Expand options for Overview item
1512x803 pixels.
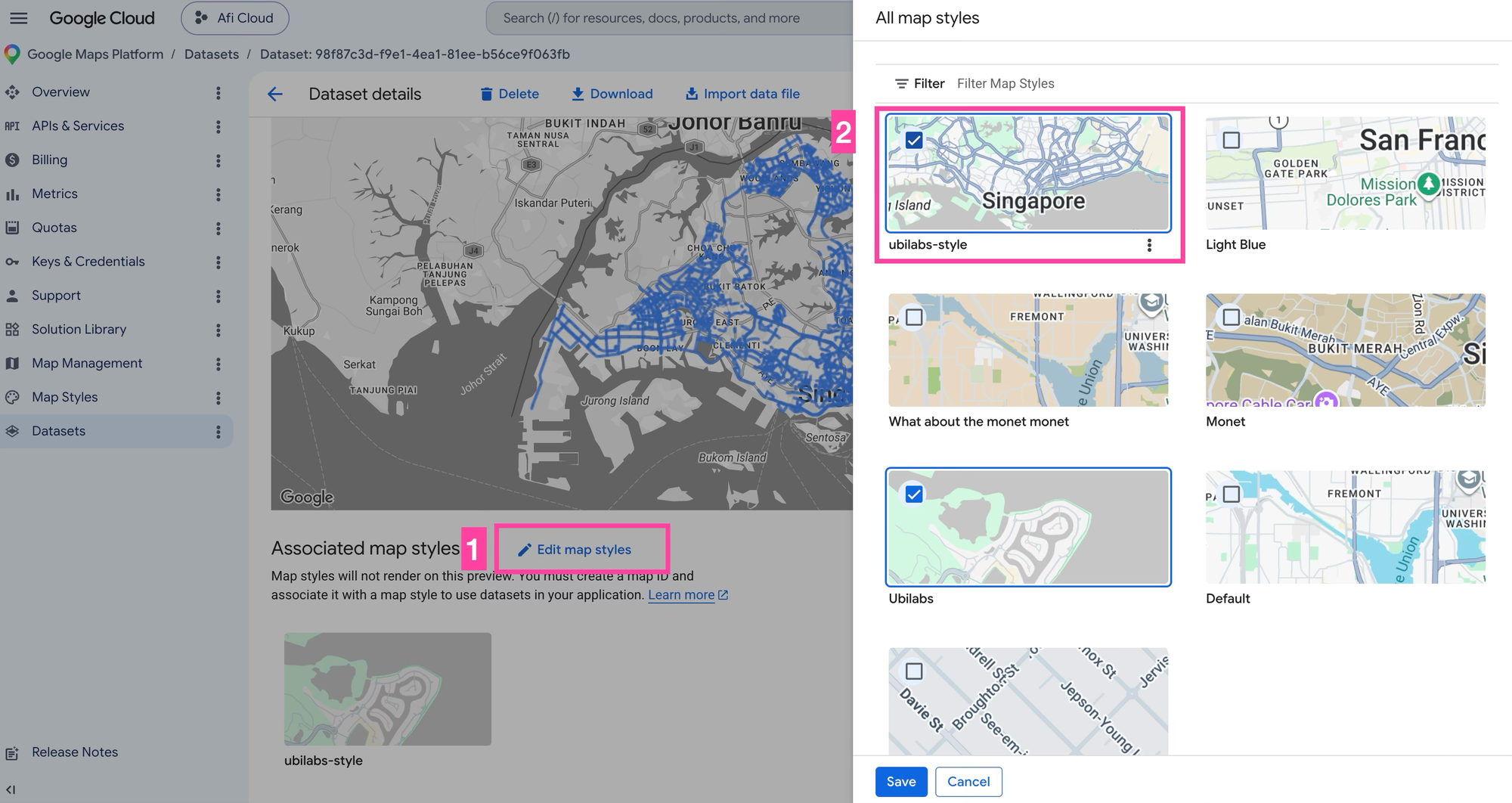[218, 93]
